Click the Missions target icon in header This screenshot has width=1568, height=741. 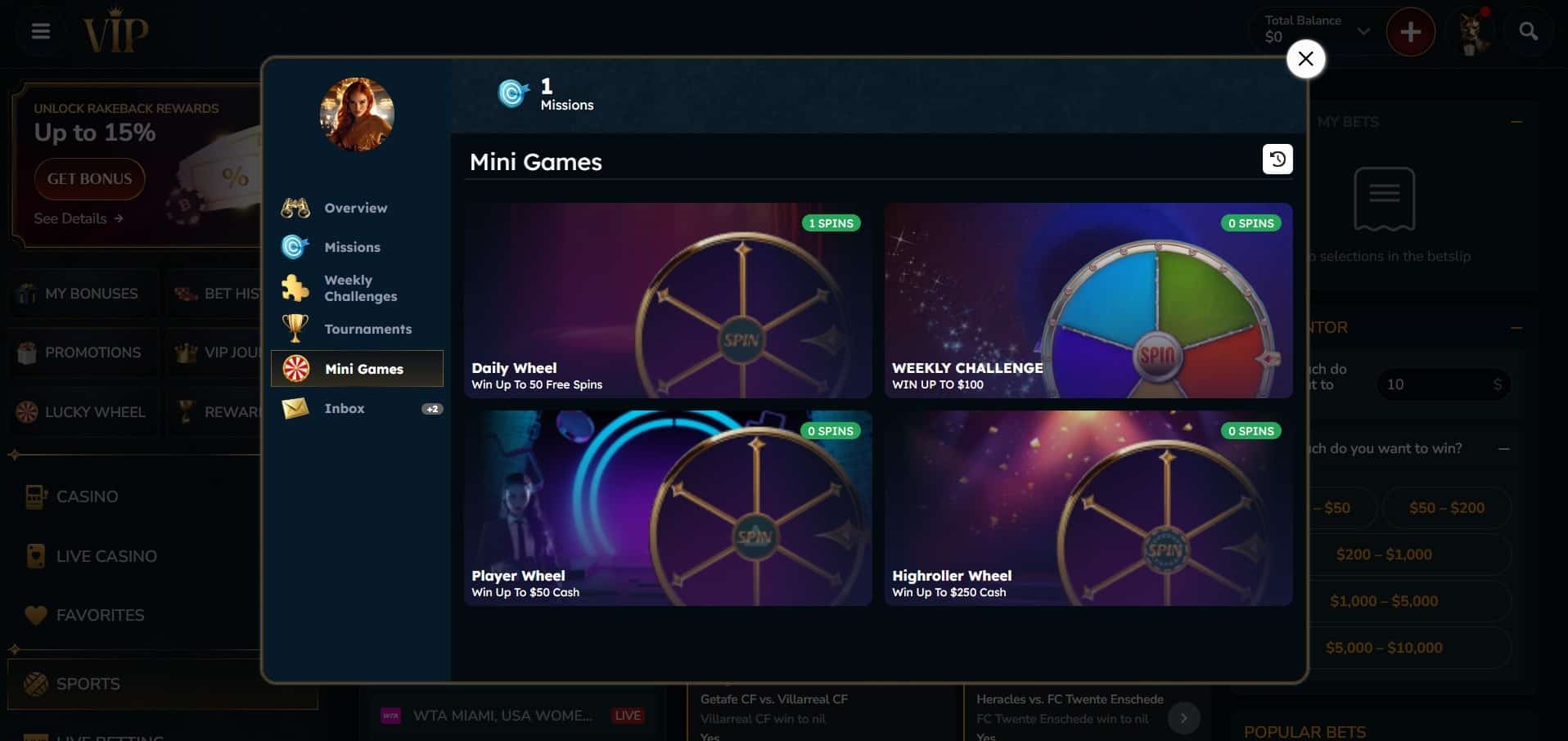(513, 93)
